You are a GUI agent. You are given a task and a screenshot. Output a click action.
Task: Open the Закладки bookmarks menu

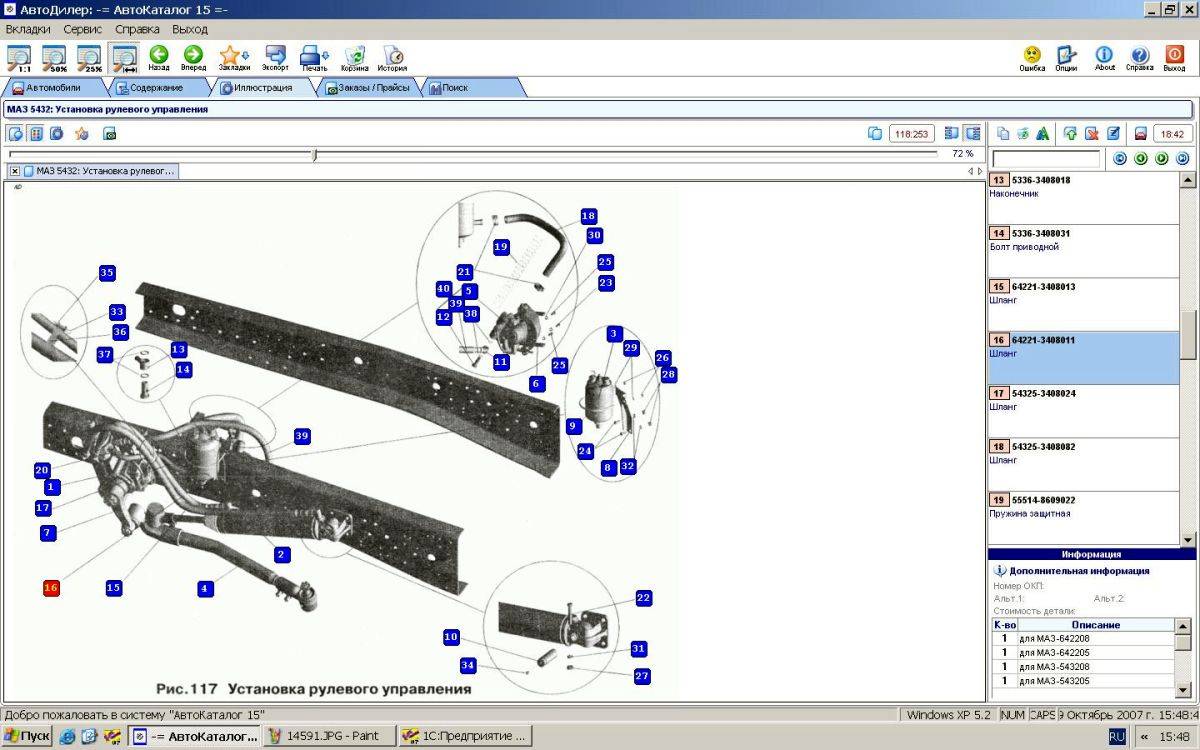(x=234, y=59)
